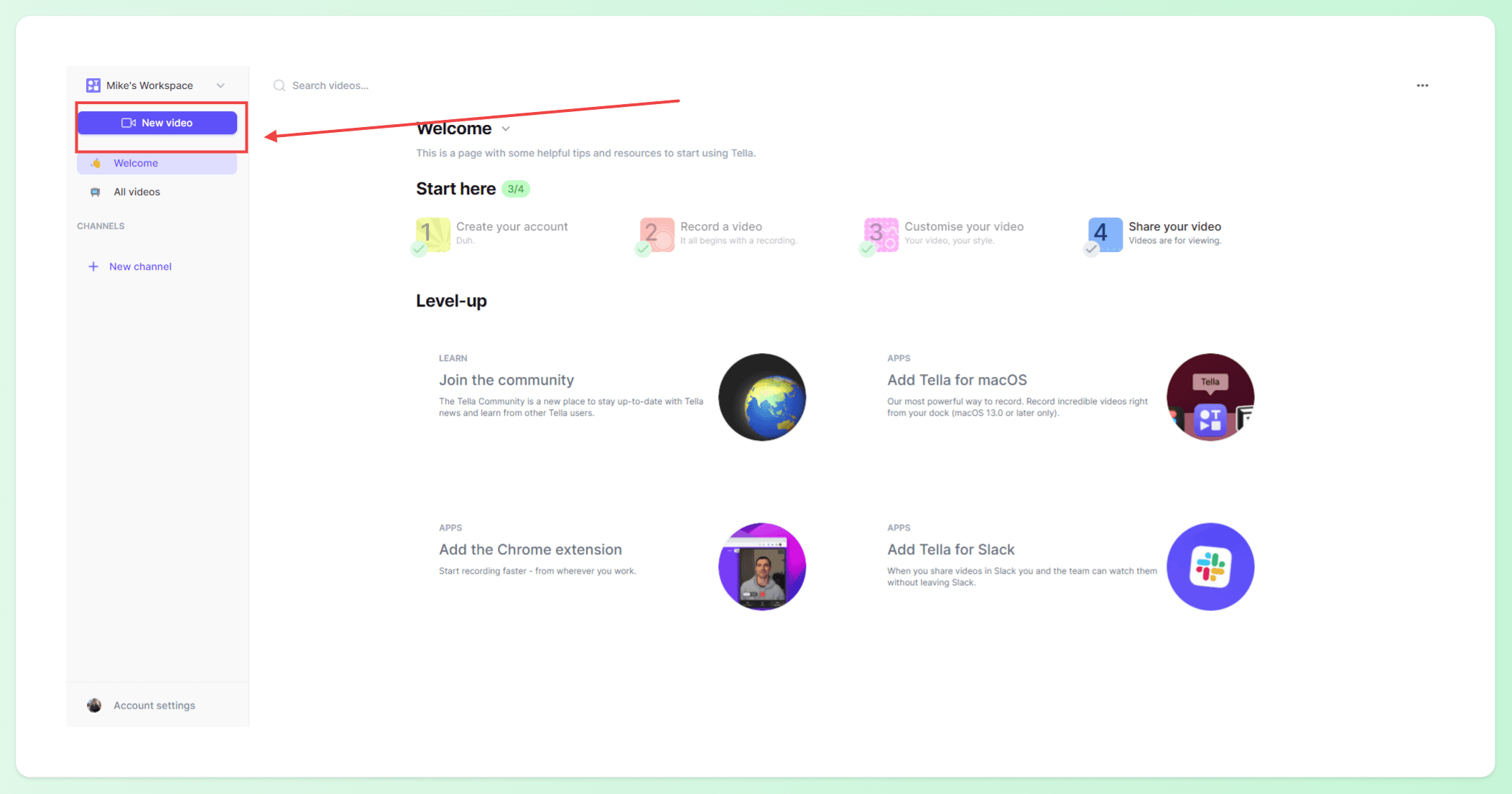Expand the Welcome page title chevron
The height and width of the screenshot is (794, 1512).
(x=506, y=129)
